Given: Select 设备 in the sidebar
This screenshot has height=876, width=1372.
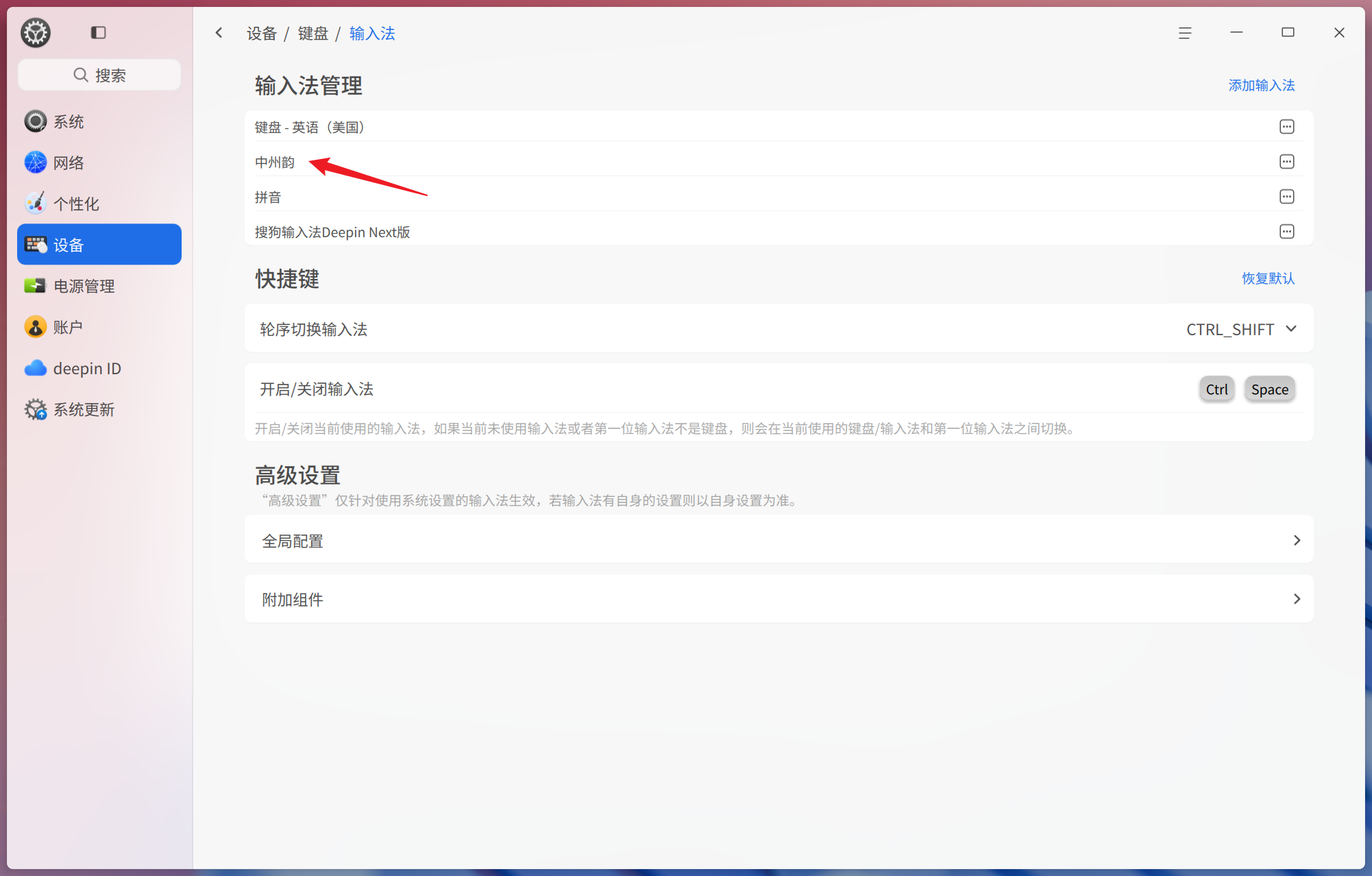Looking at the screenshot, I should 99,245.
